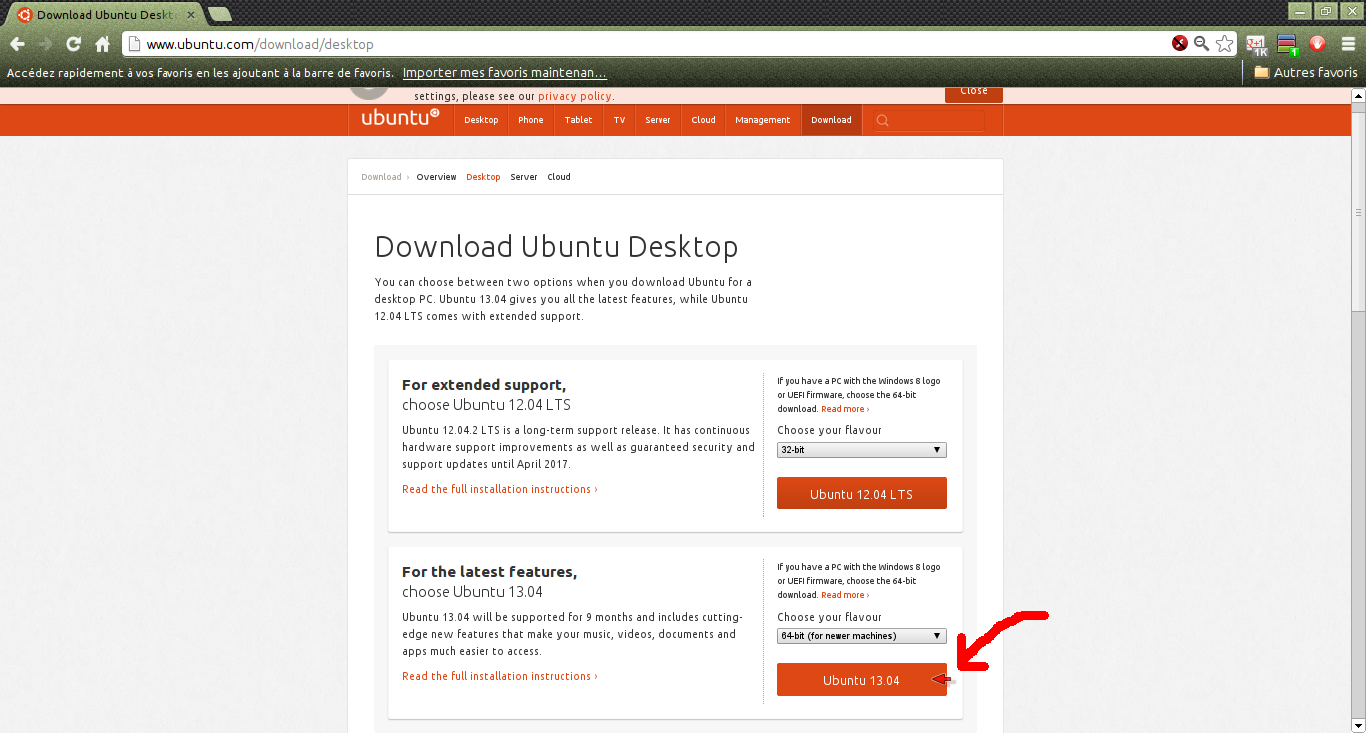The width and height of the screenshot is (1366, 733).
Task: Click the greyed-out forward navigation arrow
Action: (45, 44)
